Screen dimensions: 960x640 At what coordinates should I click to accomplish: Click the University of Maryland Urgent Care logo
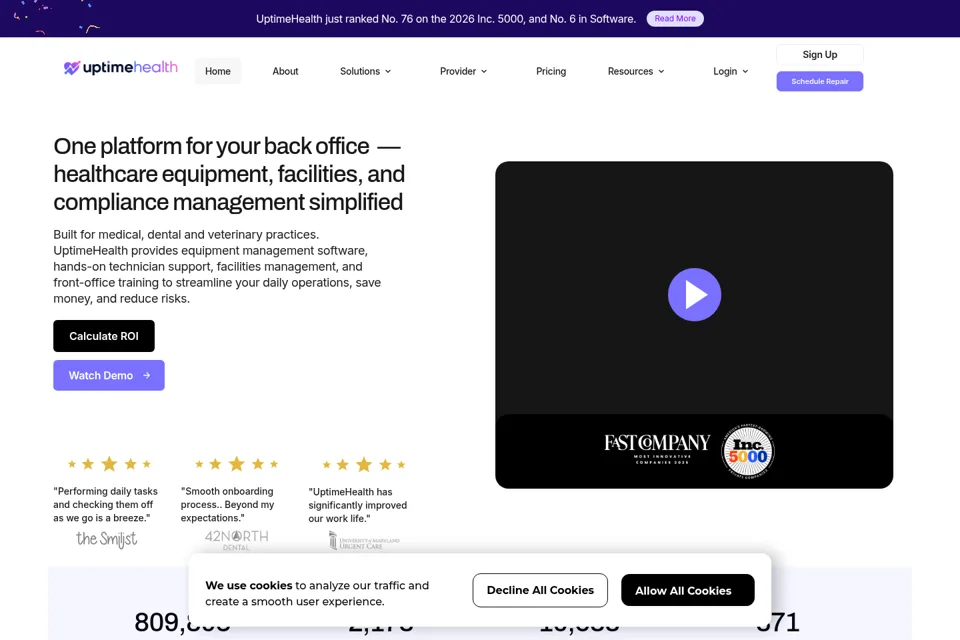pyautogui.click(x=364, y=541)
